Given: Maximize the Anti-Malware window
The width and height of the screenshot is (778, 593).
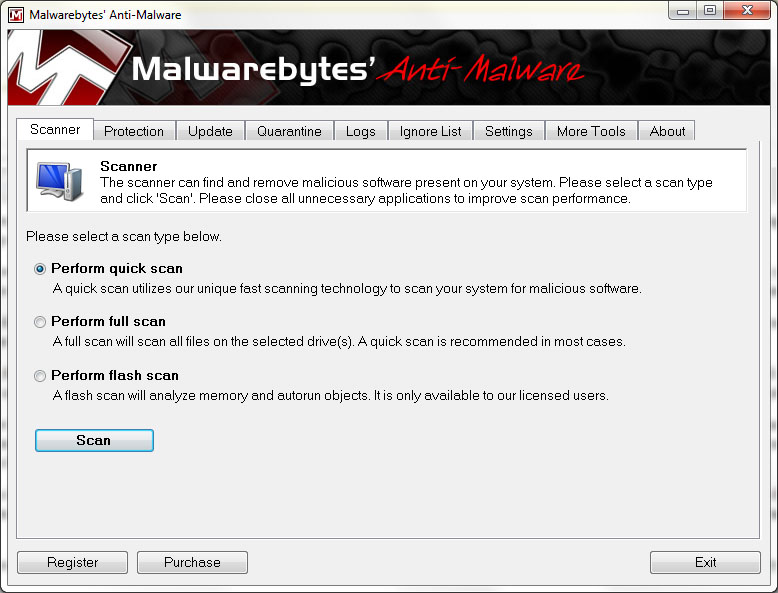Looking at the screenshot, I should [x=710, y=10].
